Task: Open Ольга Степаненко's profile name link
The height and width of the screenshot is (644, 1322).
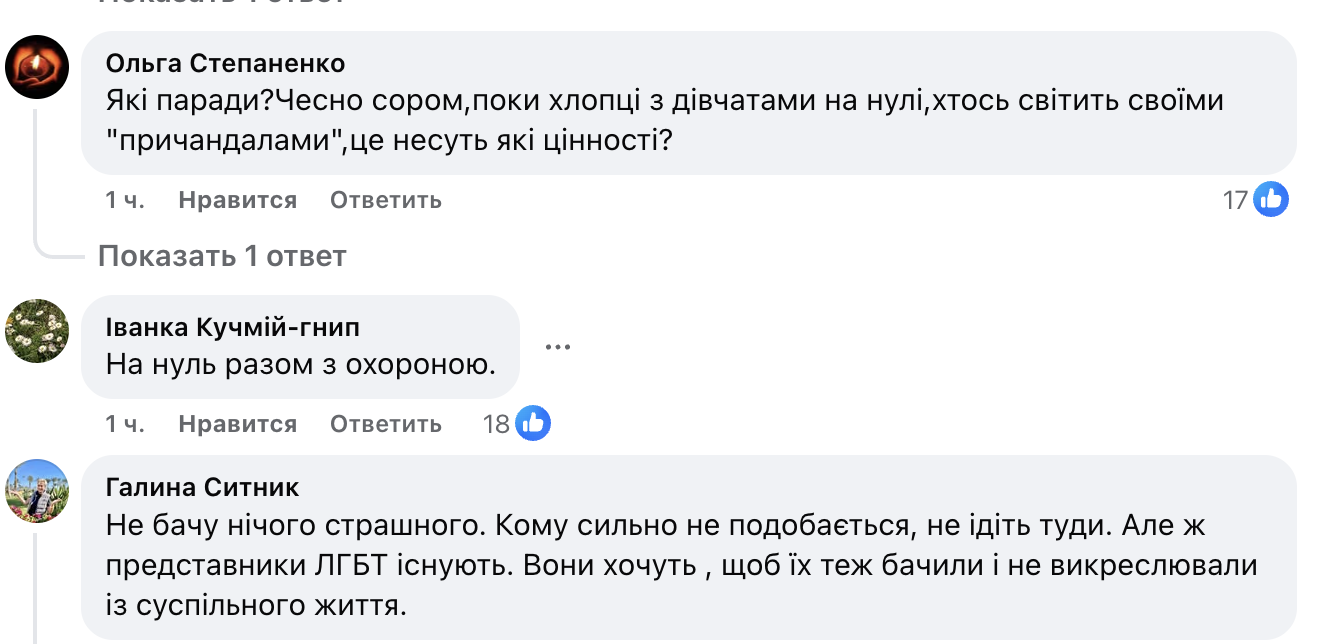Action: [x=225, y=64]
